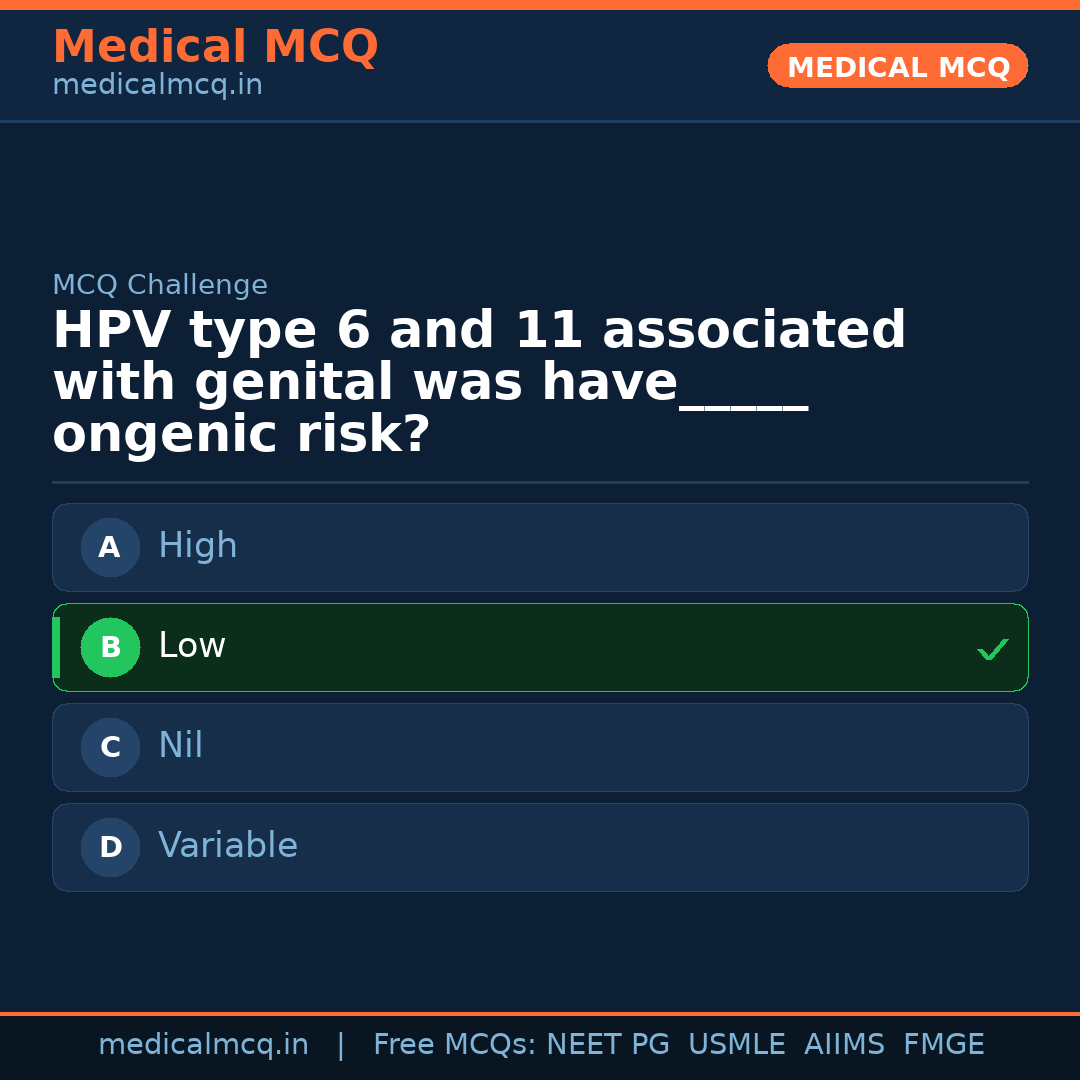
Task: Click the circular D badge beside Variable
Action: [x=110, y=847]
